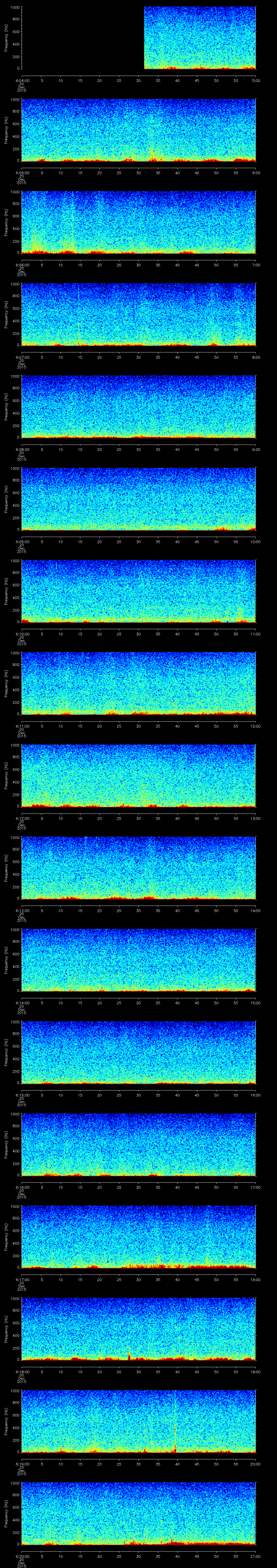277x1568 pixels.
Task: Click the 45 tick label under 6:11:00 panel
Action: (x=197, y=726)
